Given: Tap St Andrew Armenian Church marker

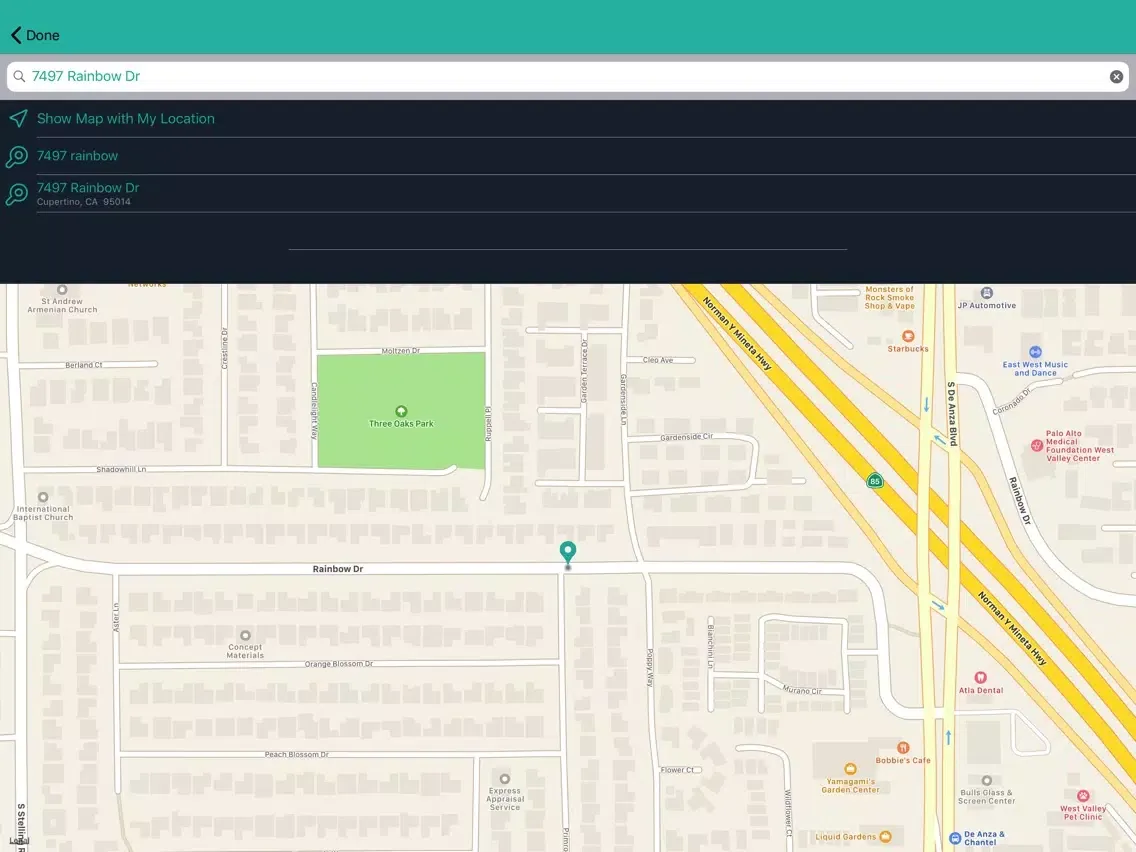Looking at the screenshot, I should pyautogui.click(x=62, y=290).
